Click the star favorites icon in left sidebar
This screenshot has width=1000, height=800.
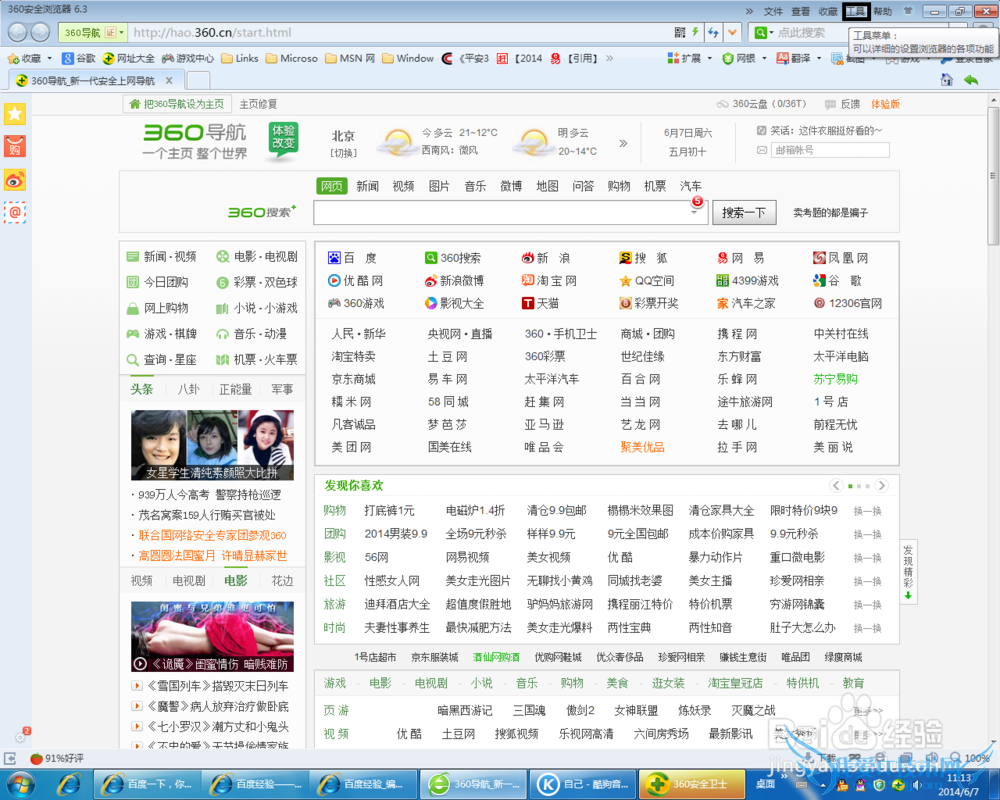coord(15,115)
